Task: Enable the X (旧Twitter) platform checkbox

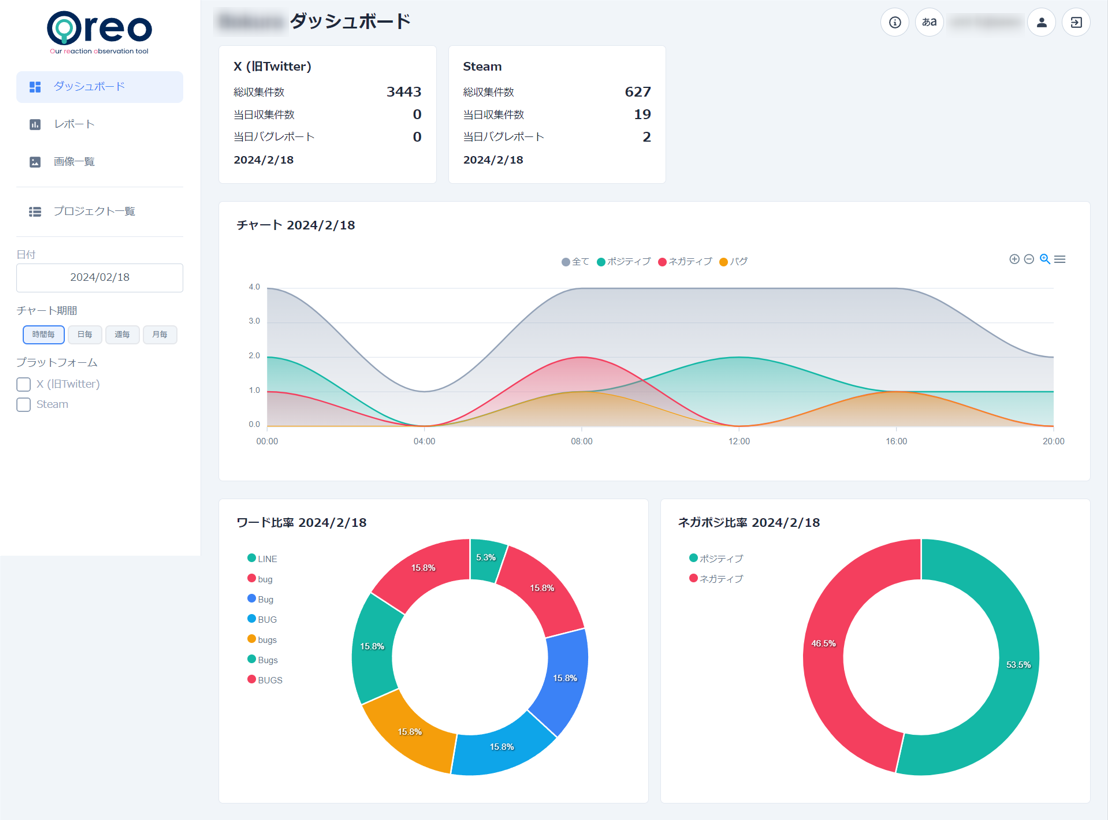Action: point(24,384)
